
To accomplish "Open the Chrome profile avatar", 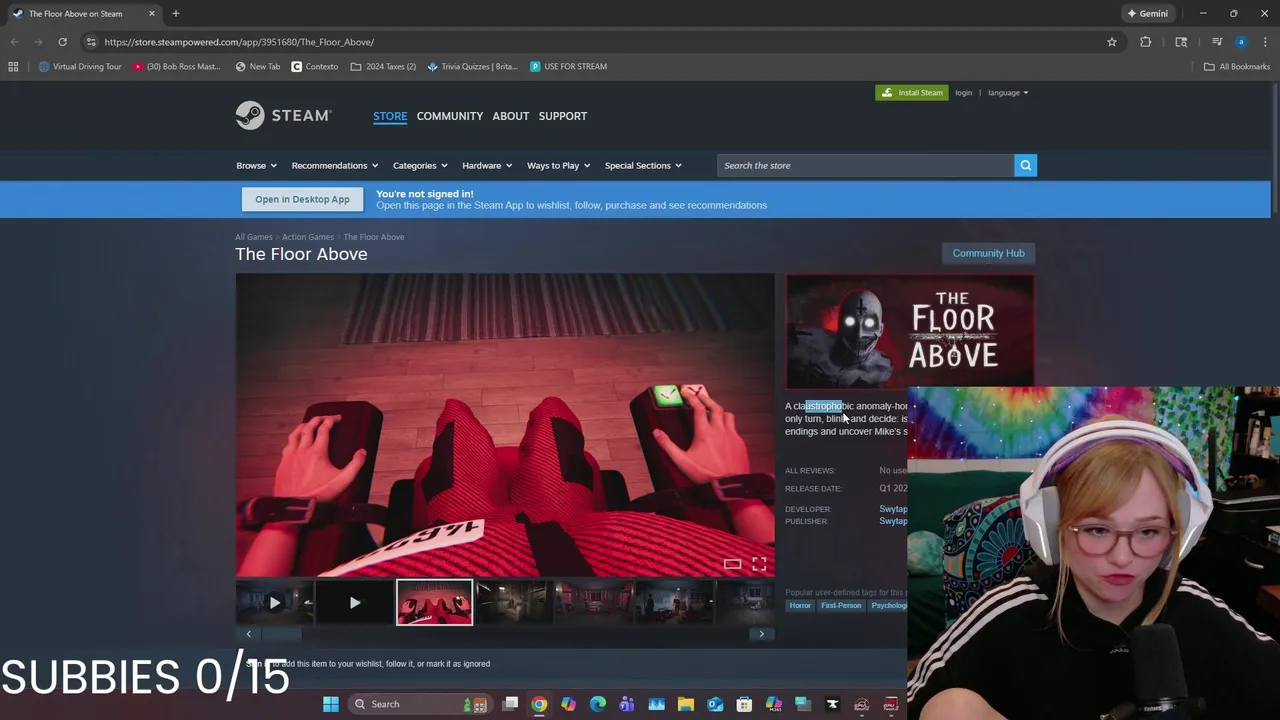I will point(1241,42).
